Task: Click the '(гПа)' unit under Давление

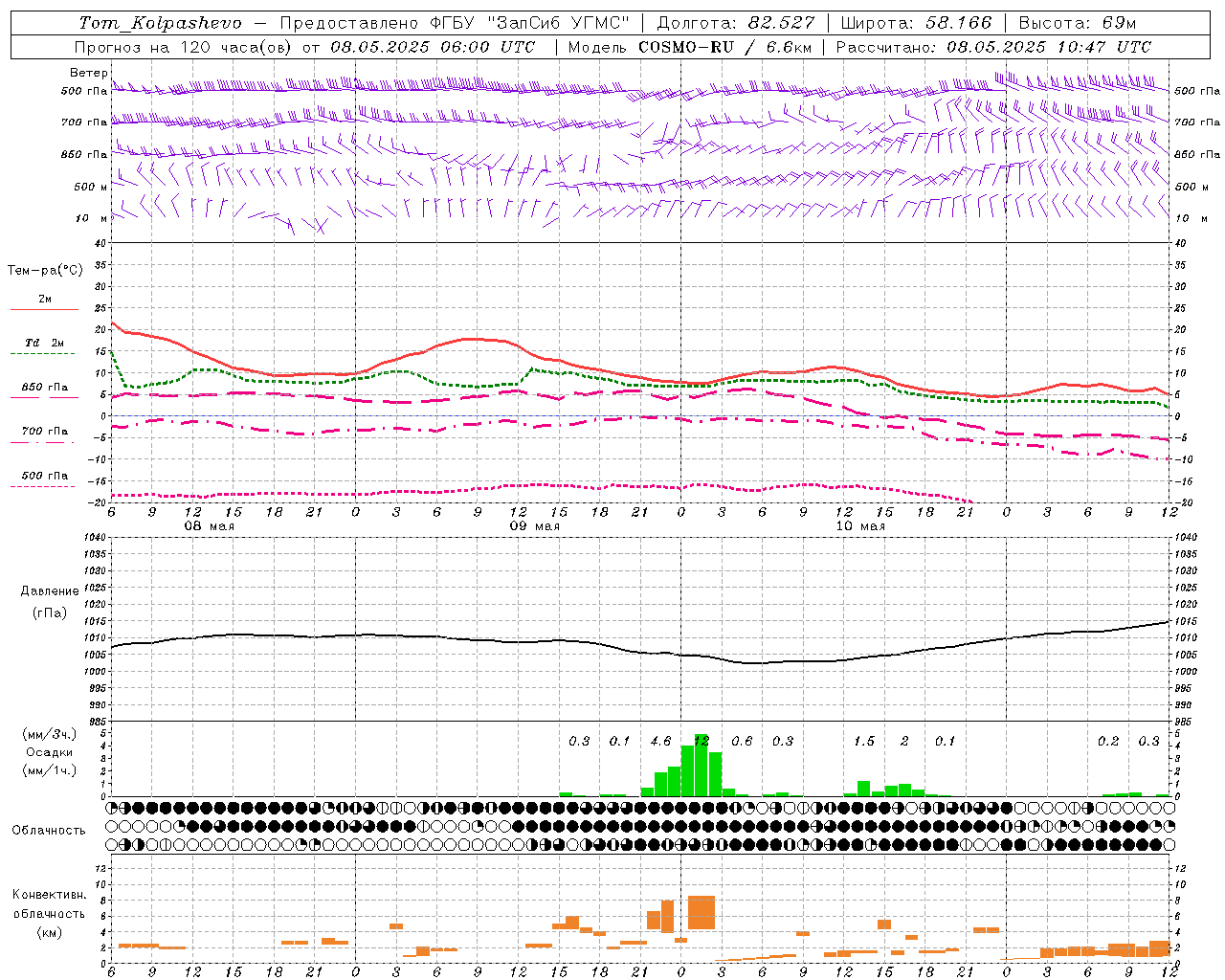Action: pos(50,612)
